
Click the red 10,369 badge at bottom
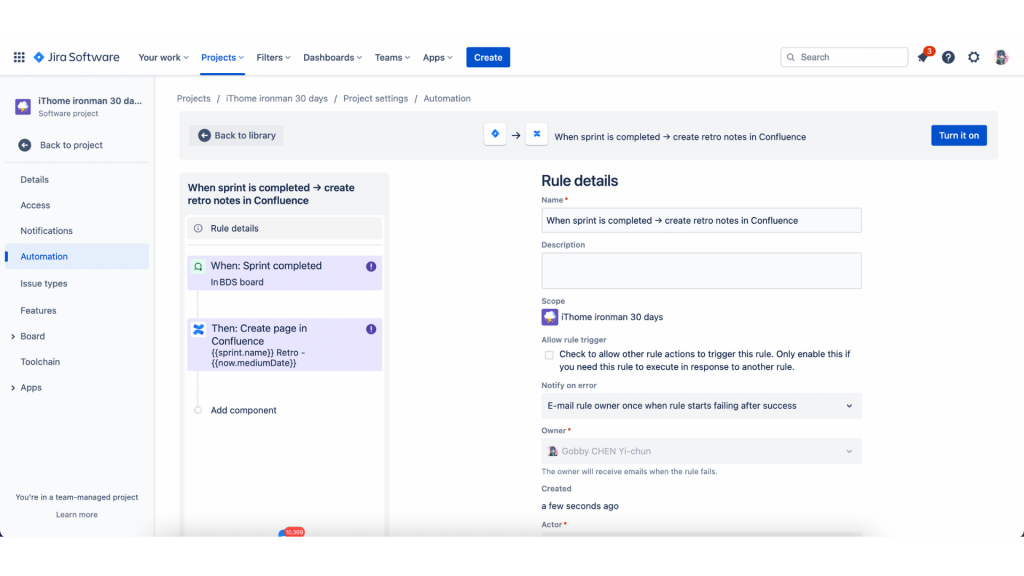[x=294, y=532]
